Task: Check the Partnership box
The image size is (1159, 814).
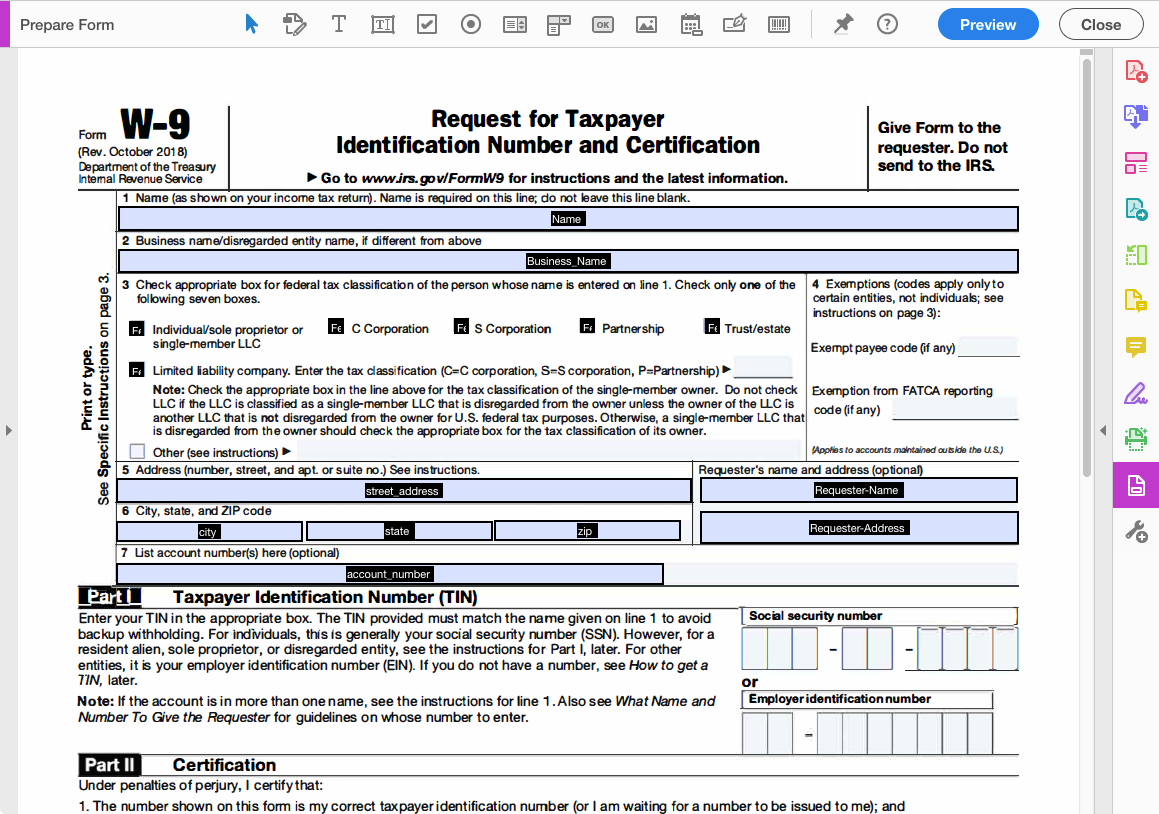Action: tap(588, 326)
